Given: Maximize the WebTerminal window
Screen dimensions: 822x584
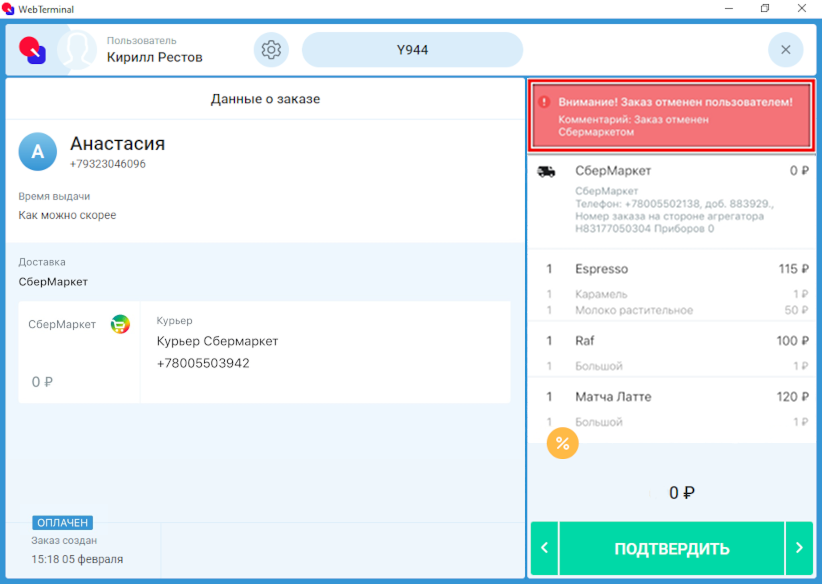Looking at the screenshot, I should [765, 8].
